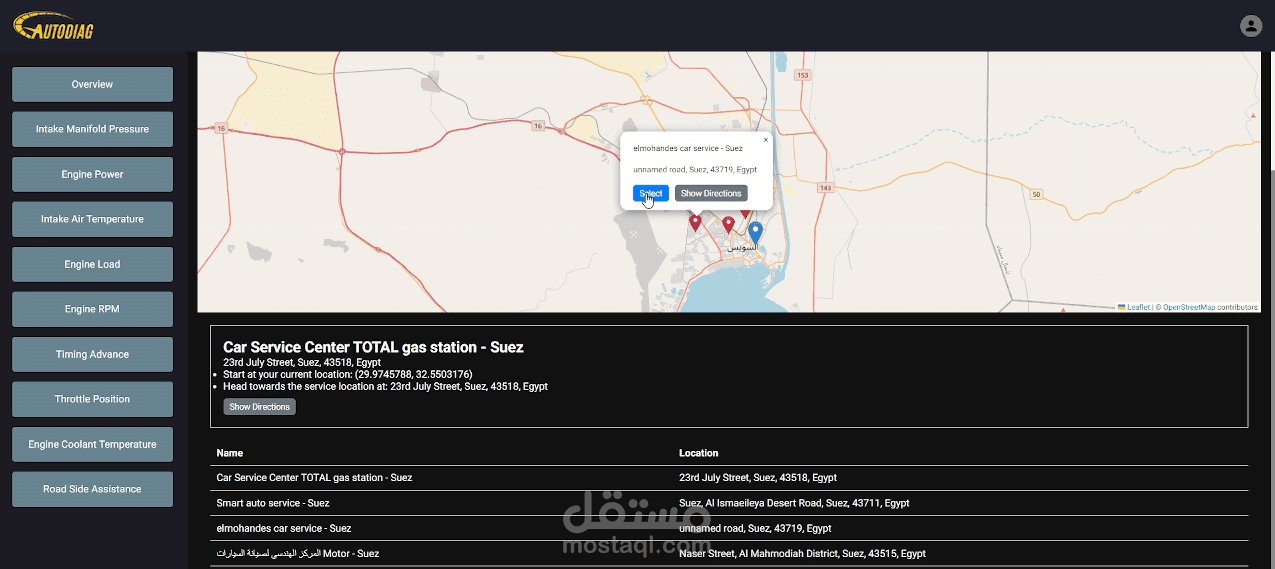This screenshot has width=1275, height=569.
Task: Click the Location column header
Action: [x=698, y=453]
